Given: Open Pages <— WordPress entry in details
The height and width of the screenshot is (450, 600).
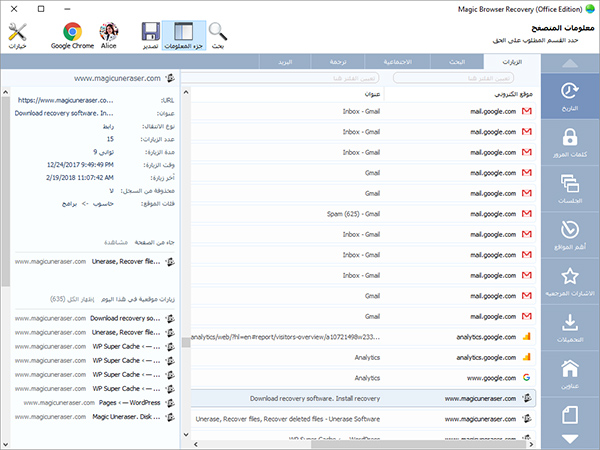Looking at the screenshot, I should point(99,403).
